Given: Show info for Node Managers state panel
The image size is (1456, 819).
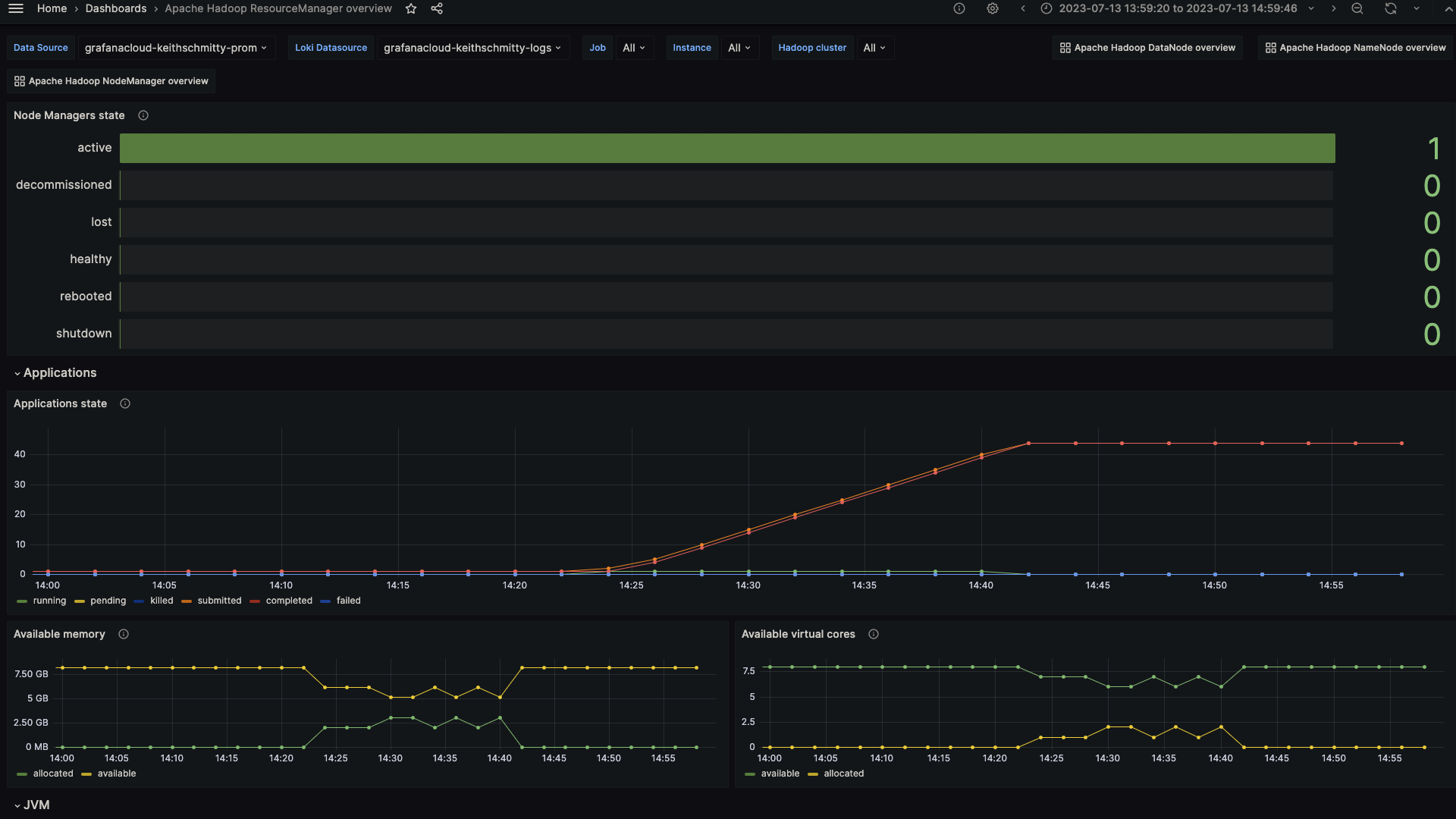Looking at the screenshot, I should [x=143, y=115].
